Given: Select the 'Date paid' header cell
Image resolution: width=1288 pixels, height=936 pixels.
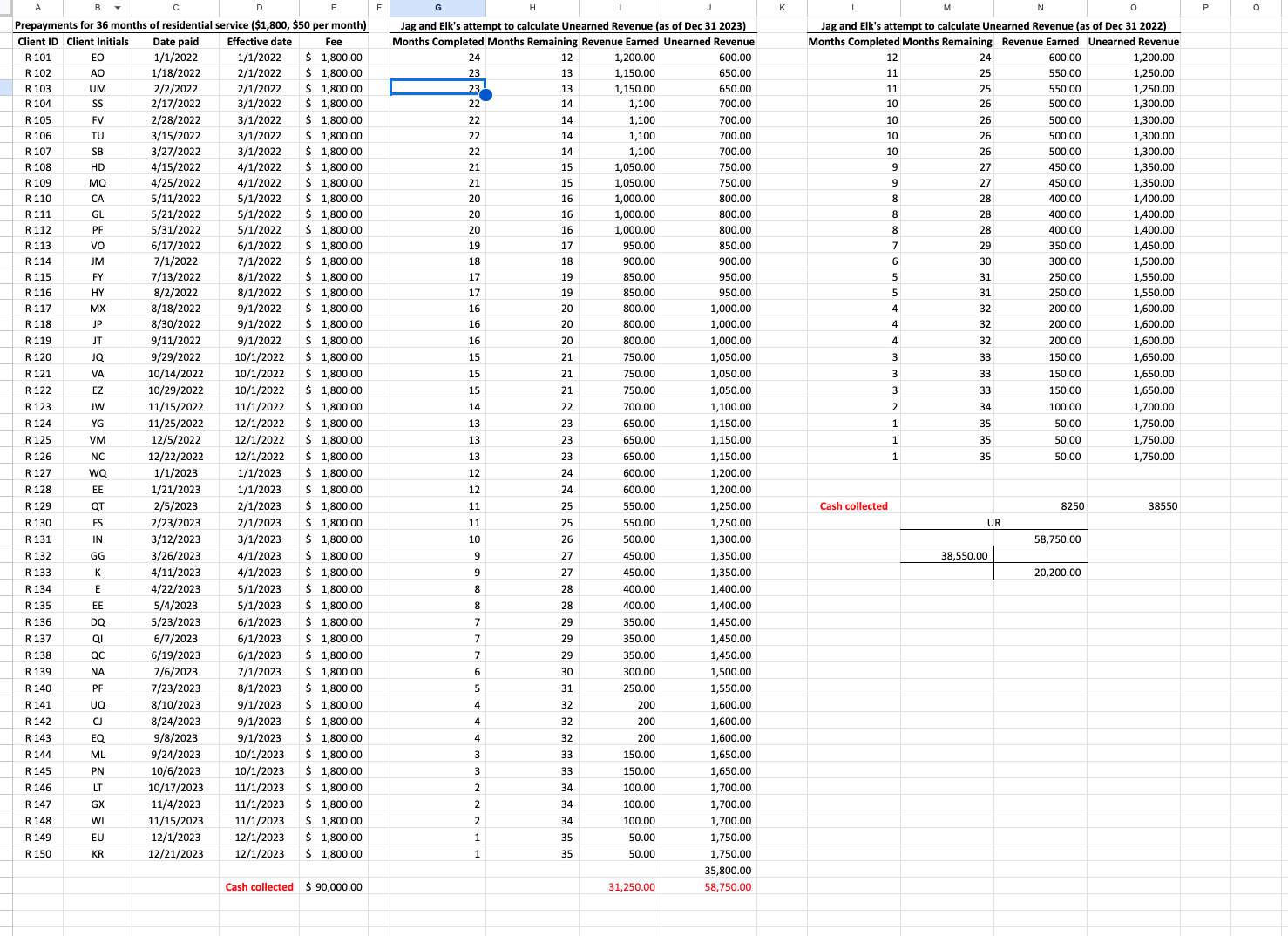Looking at the screenshot, I should tap(176, 41).
